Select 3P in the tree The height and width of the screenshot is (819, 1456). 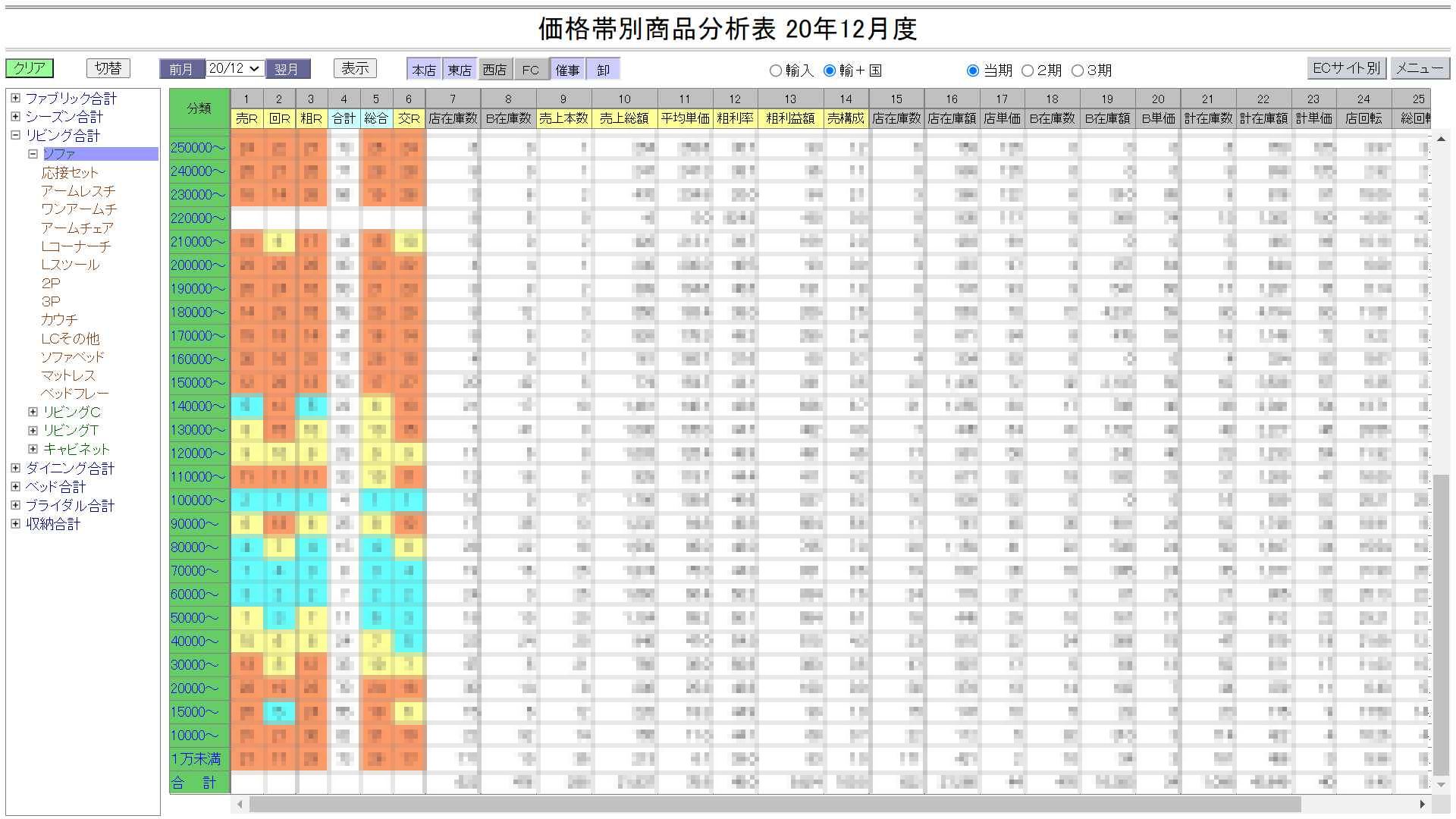(51, 301)
